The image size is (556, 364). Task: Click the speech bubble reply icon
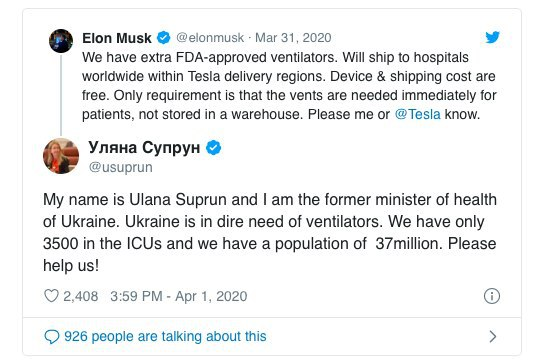(52, 337)
